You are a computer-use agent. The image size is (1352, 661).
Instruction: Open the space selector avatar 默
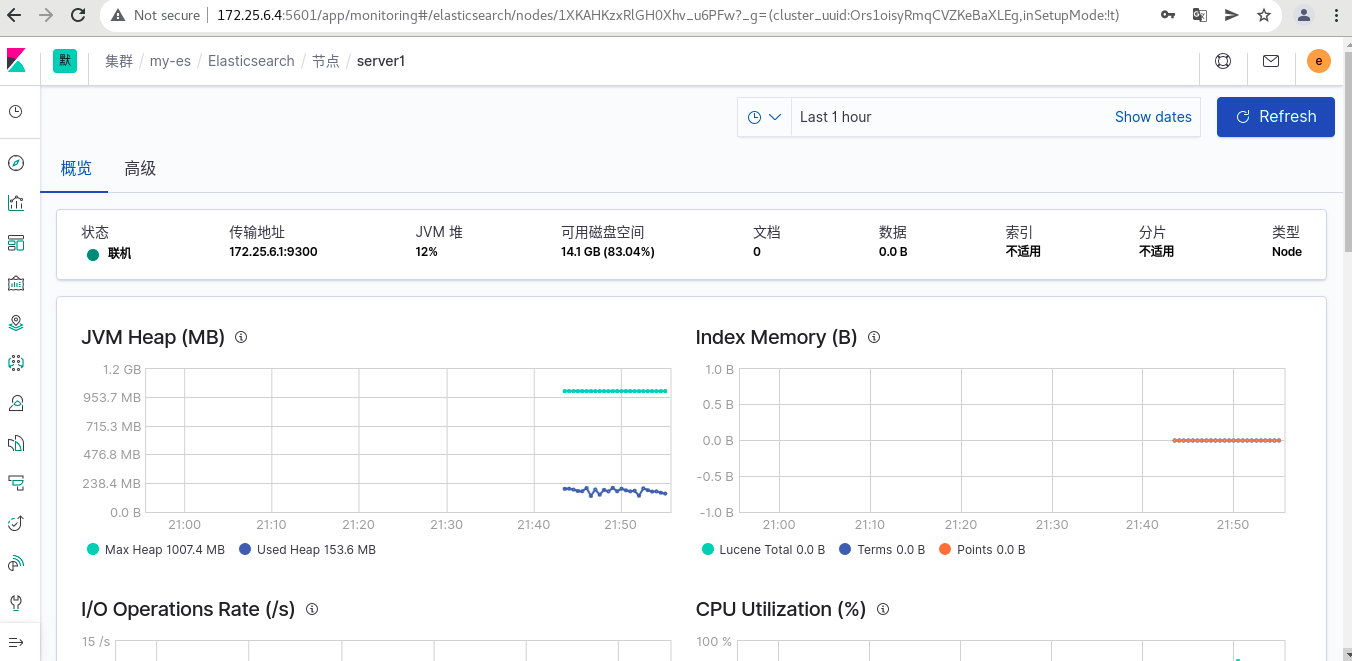[65, 61]
